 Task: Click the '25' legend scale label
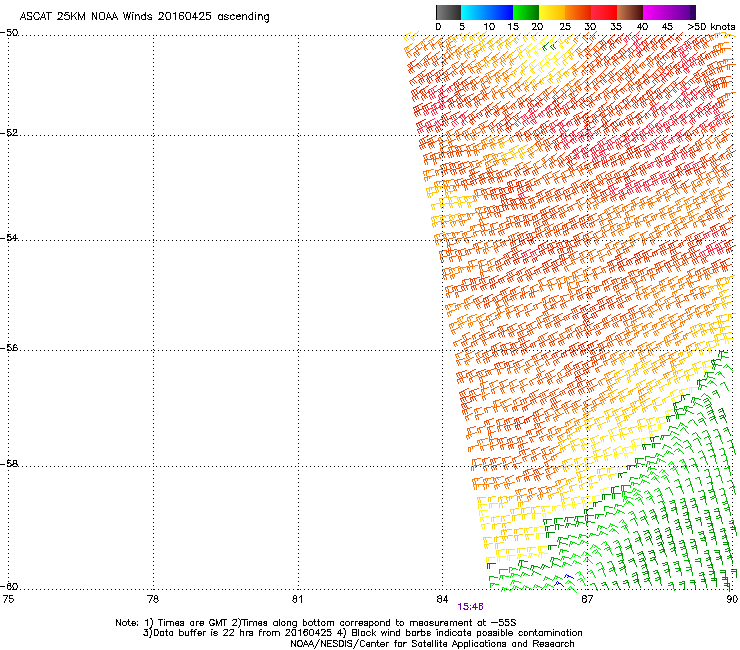pyautogui.click(x=565, y=27)
